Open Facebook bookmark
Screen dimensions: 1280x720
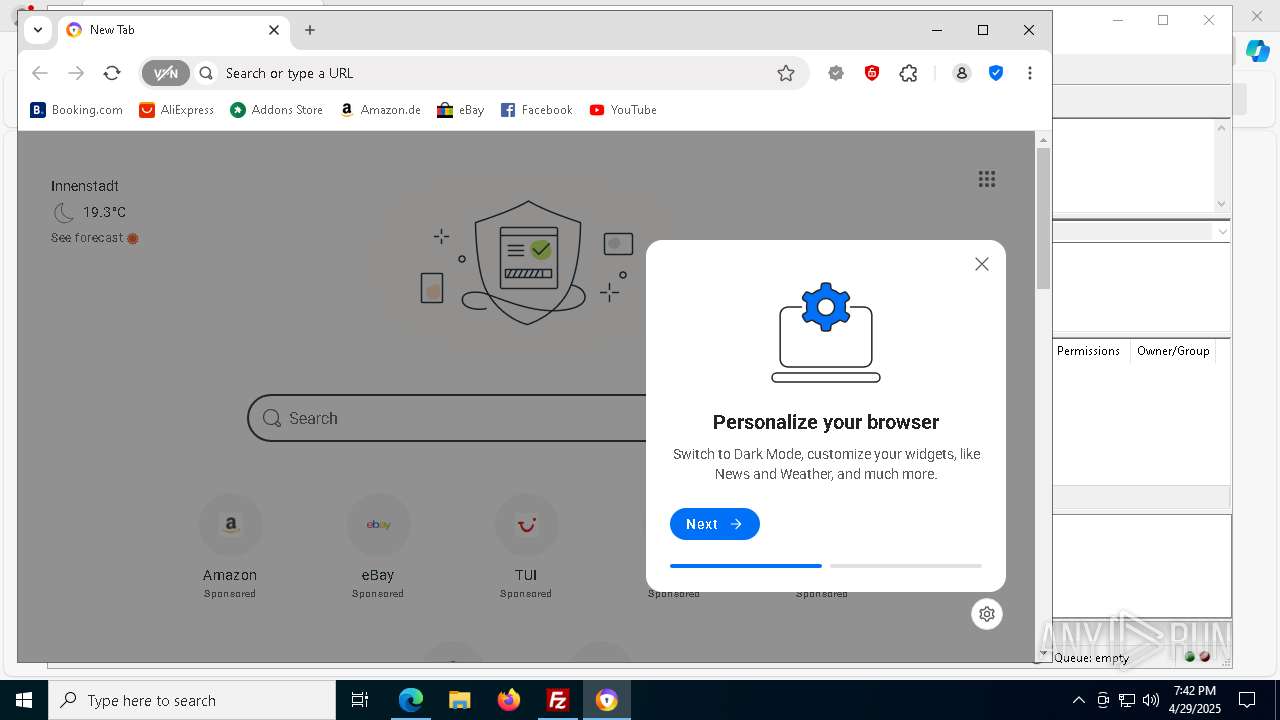coord(537,110)
